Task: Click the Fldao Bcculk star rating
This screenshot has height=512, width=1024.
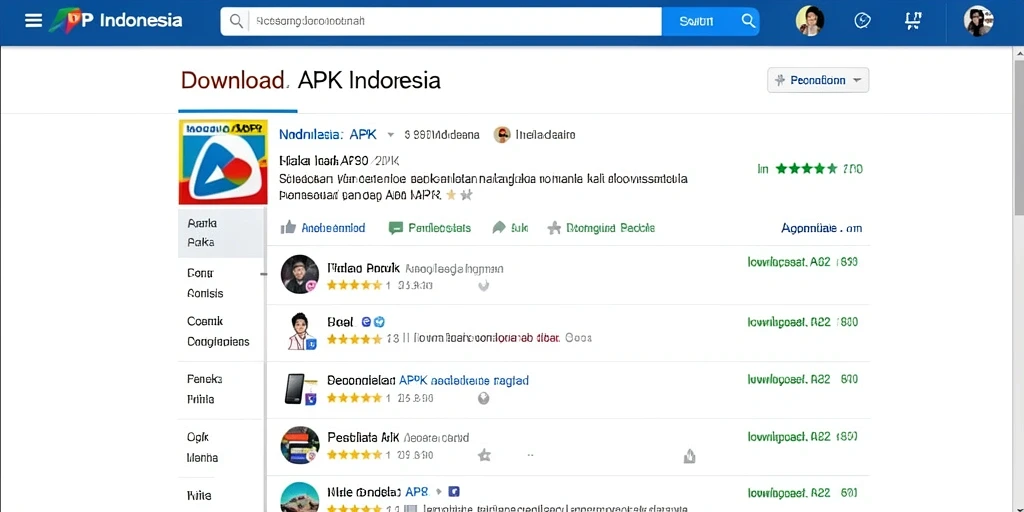Action: pyautogui.click(x=354, y=285)
